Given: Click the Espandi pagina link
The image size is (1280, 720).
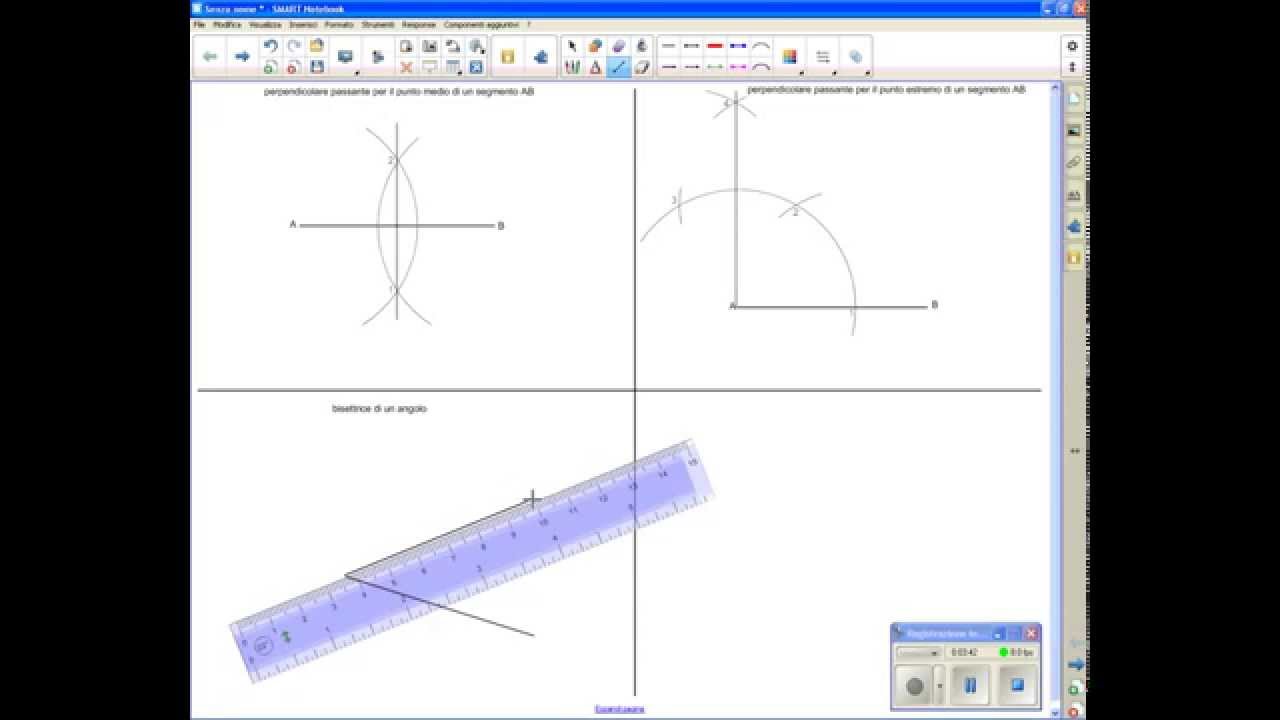Looking at the screenshot, I should pos(620,709).
